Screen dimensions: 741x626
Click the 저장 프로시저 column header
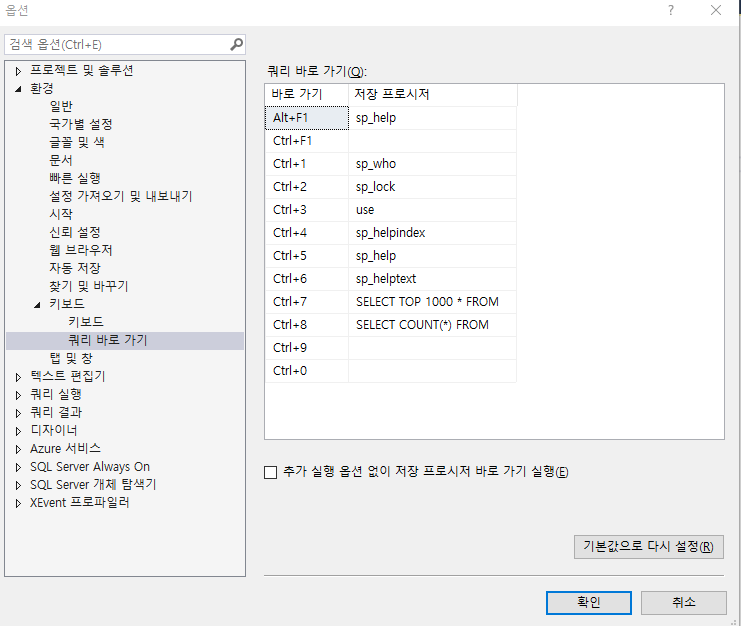pos(433,94)
